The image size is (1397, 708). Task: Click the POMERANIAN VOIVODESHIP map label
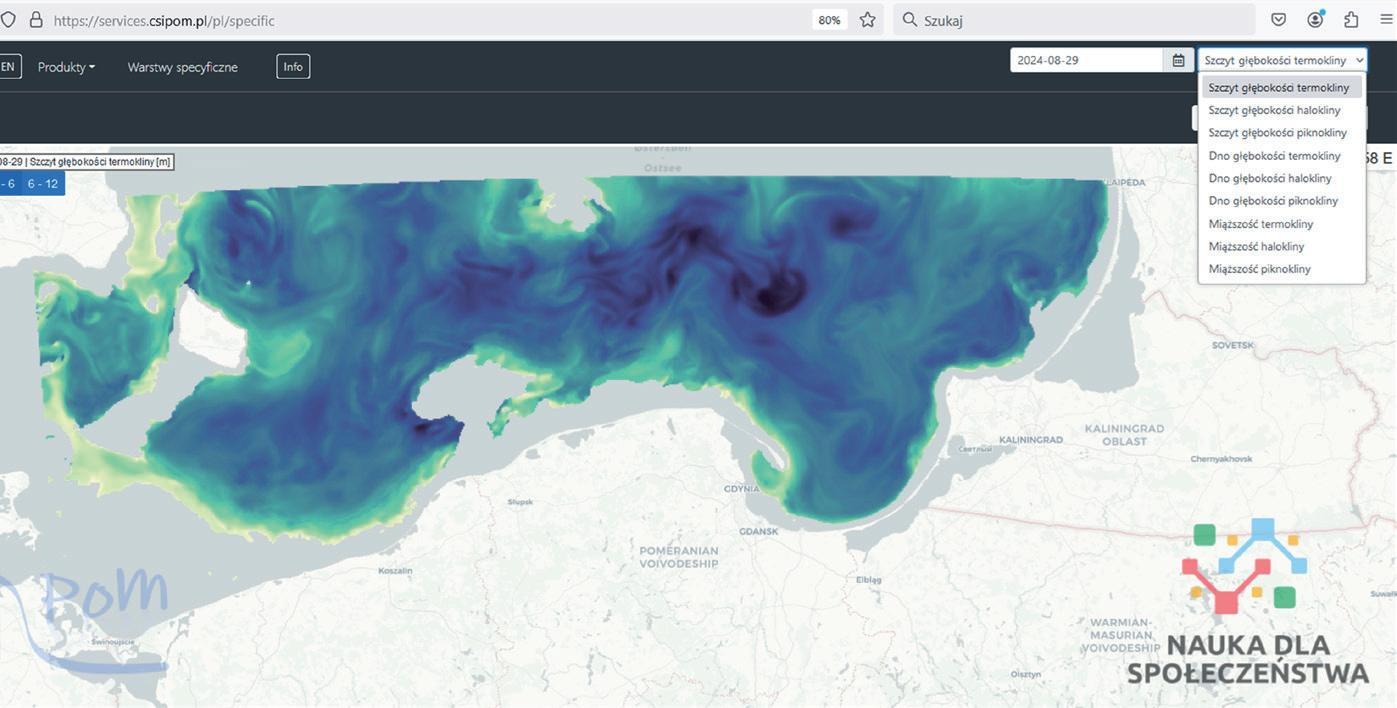[x=679, y=557]
